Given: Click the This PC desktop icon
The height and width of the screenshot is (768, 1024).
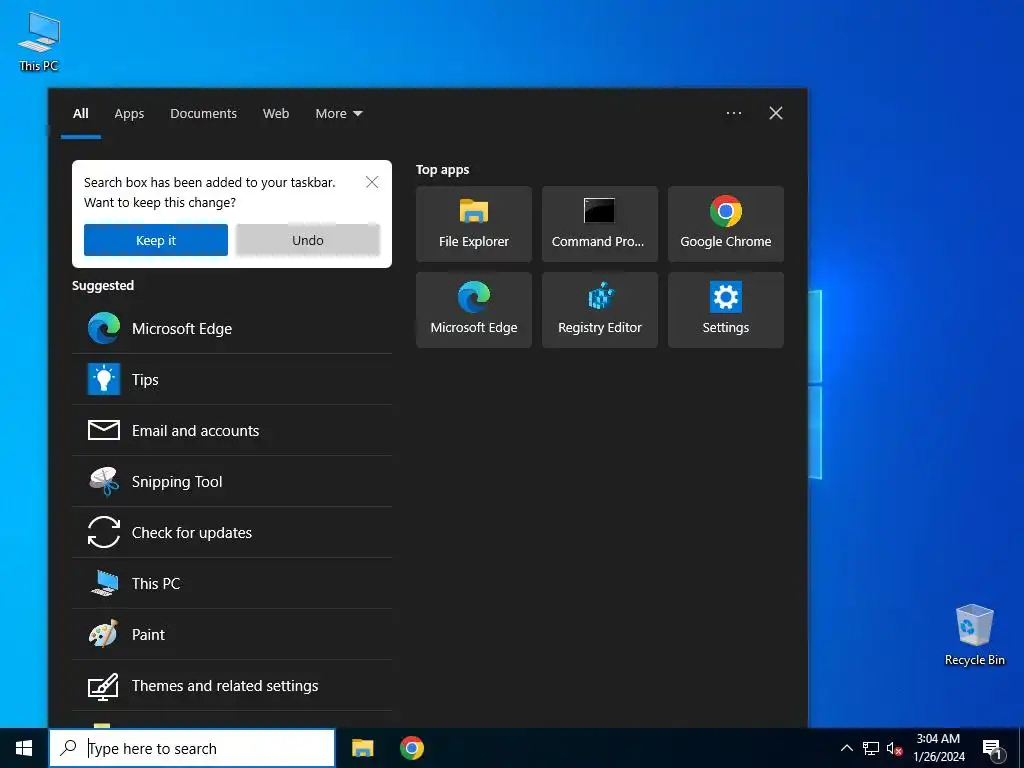Looking at the screenshot, I should (x=39, y=41).
